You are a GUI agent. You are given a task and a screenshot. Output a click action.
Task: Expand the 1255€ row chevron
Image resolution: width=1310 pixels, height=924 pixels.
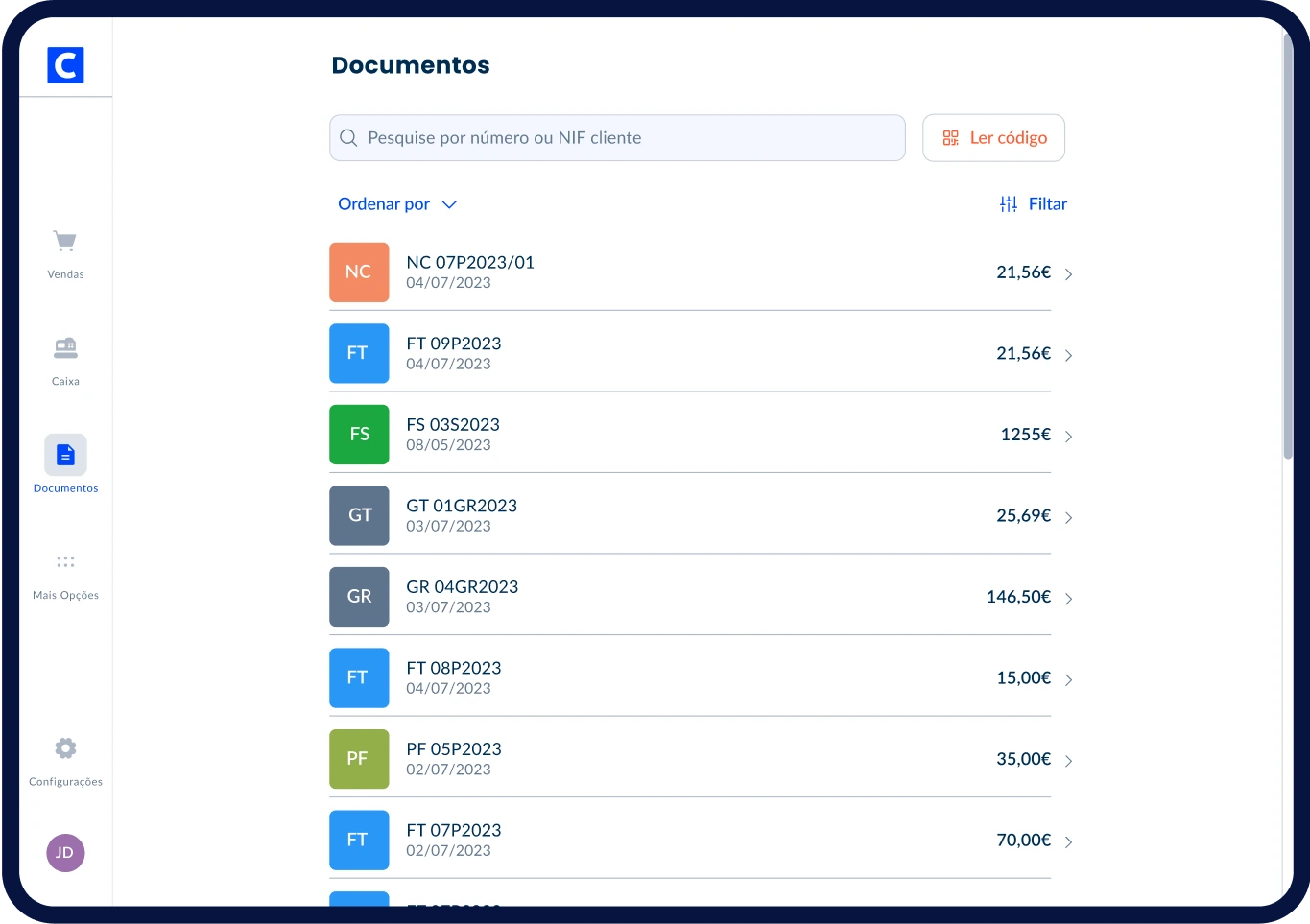[x=1068, y=437]
